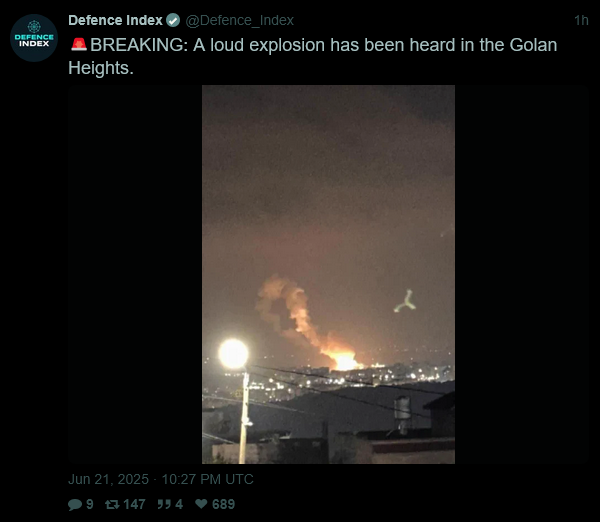The width and height of the screenshot is (600, 522).
Task: Open the Jun 21, 2025 date link
Action: point(108,479)
